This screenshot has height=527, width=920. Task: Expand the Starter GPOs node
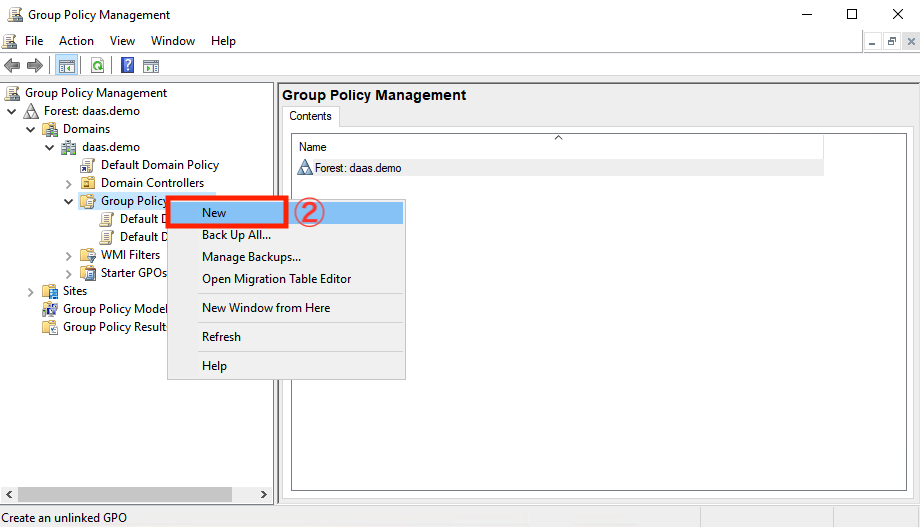coord(69,273)
